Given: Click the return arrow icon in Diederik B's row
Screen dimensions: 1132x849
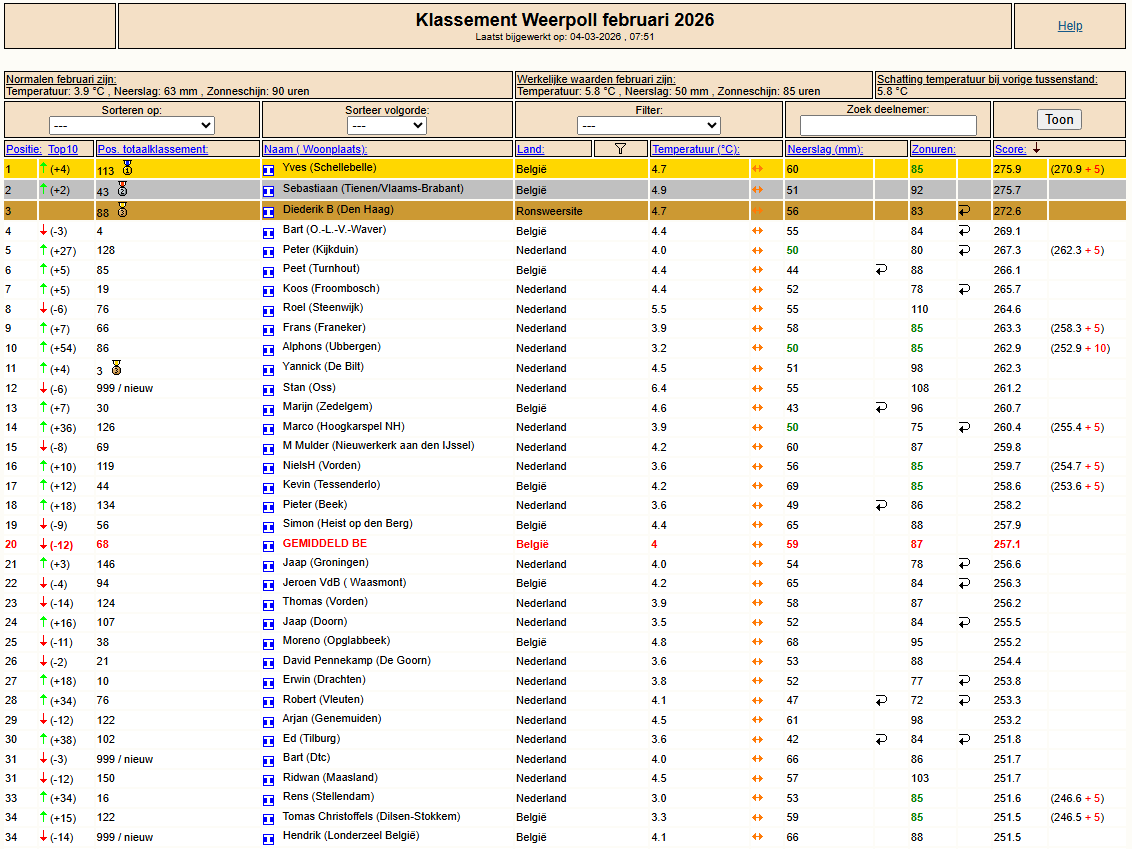Looking at the screenshot, I should tap(964, 211).
